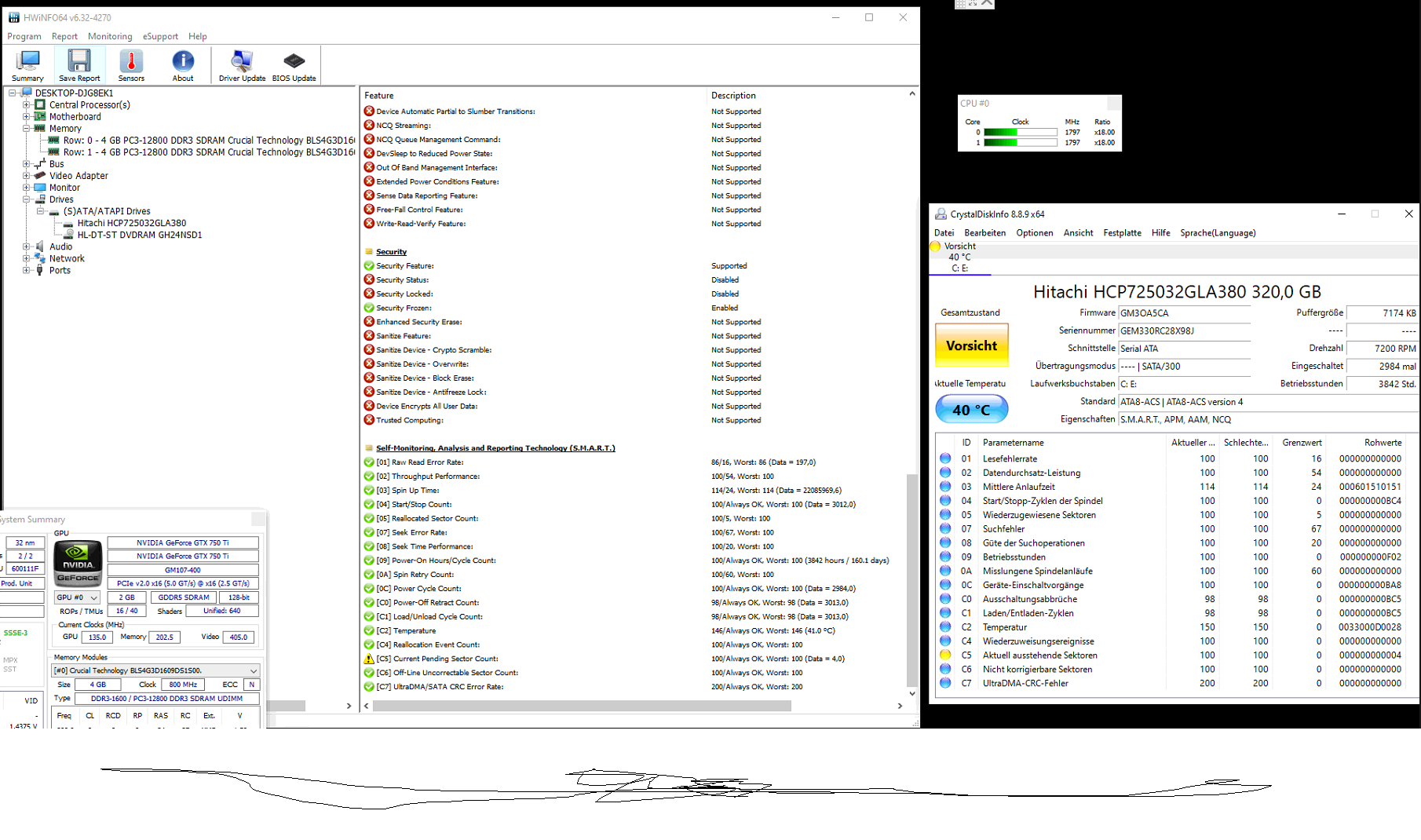Select the Row: 0 Crucial memory module tree item

pos(209,141)
